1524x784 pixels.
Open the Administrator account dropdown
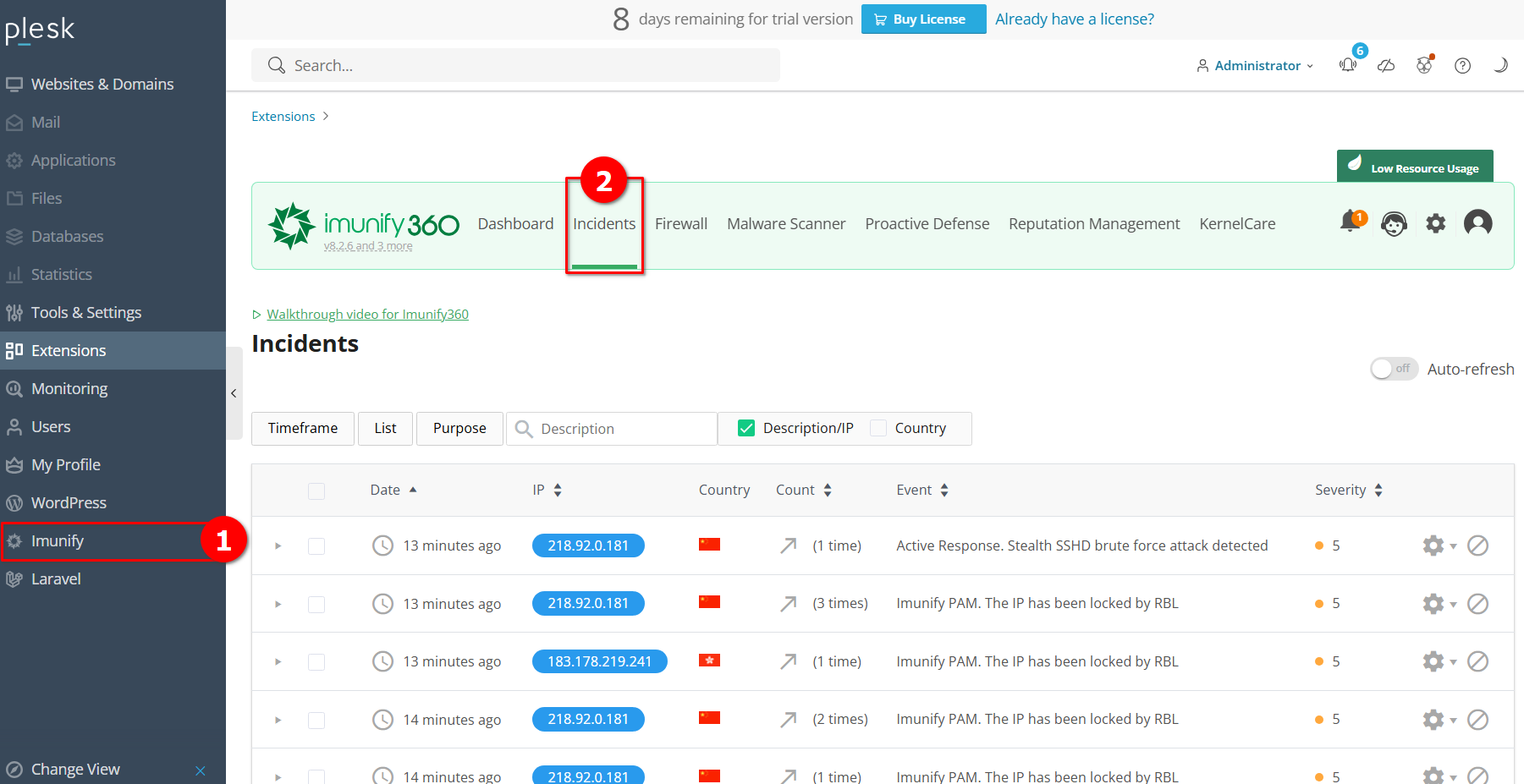point(1255,65)
